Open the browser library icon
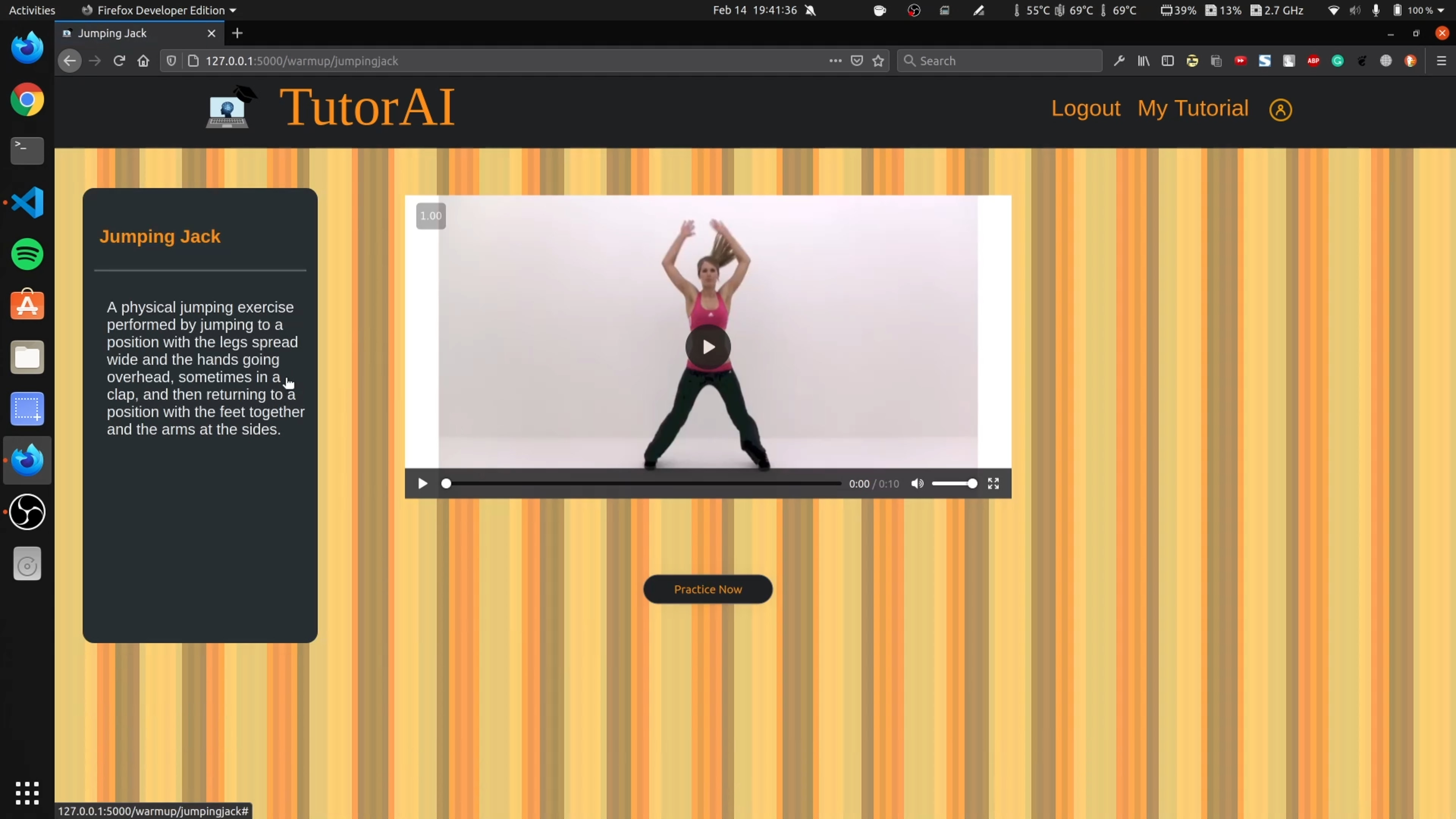 click(1144, 61)
